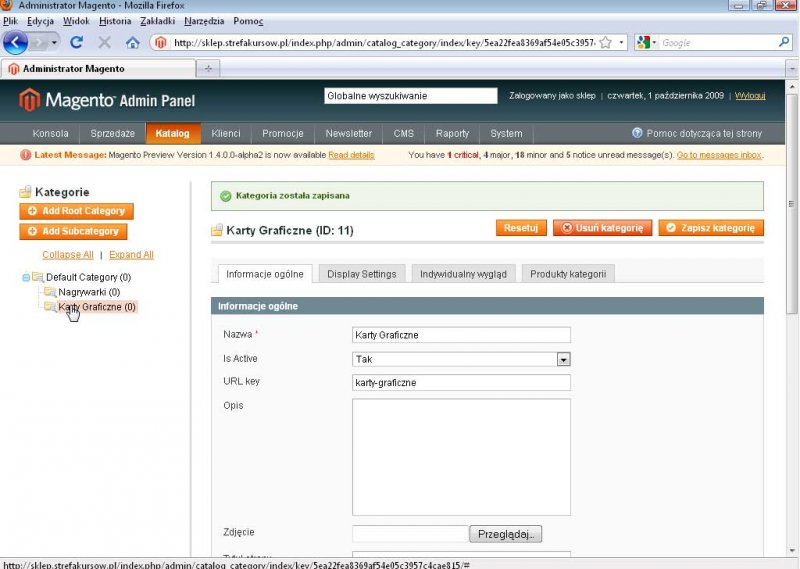Click the Add Root Category button
800x569 pixels.
[x=76, y=211]
